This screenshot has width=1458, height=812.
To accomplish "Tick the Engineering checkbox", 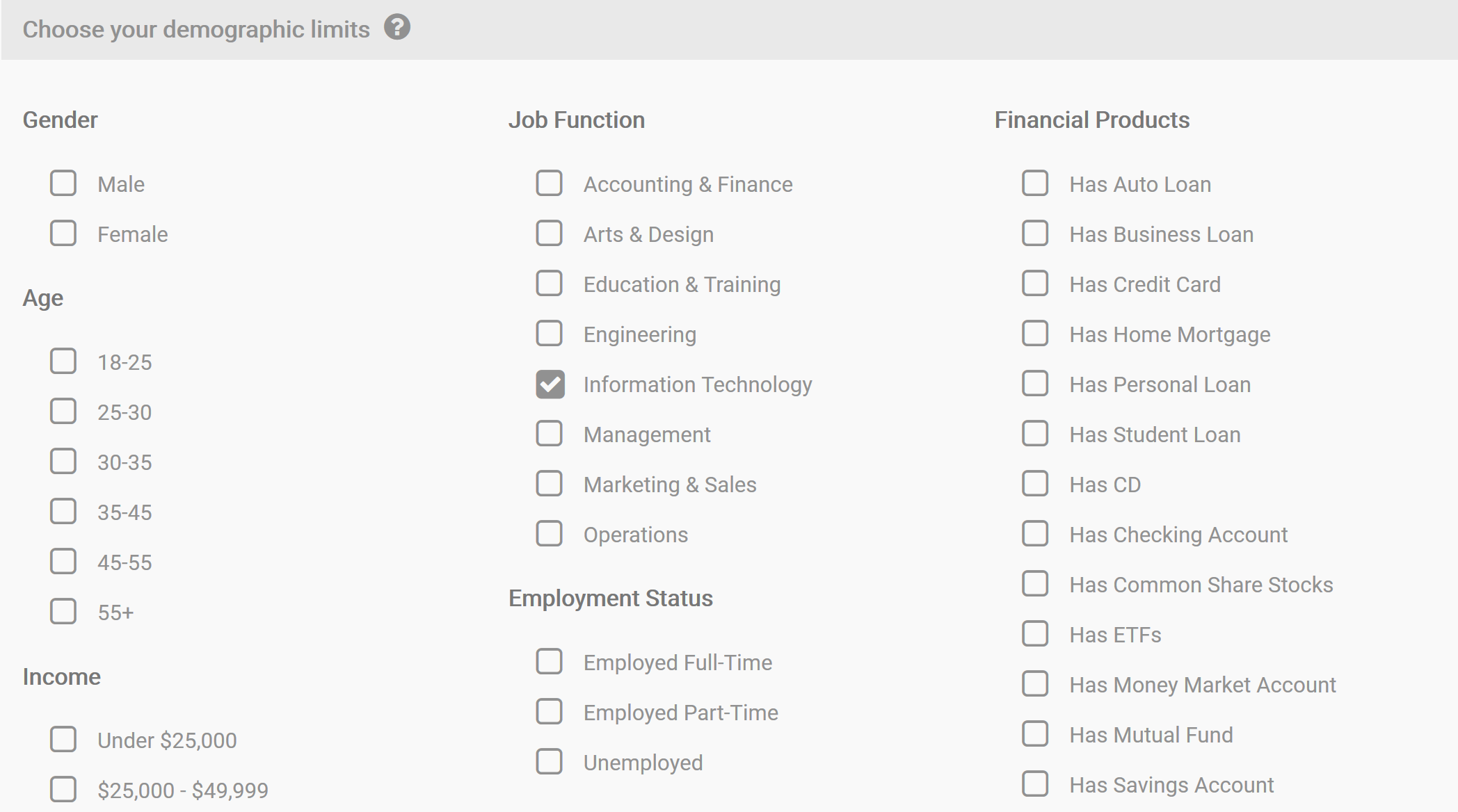I will coord(550,334).
